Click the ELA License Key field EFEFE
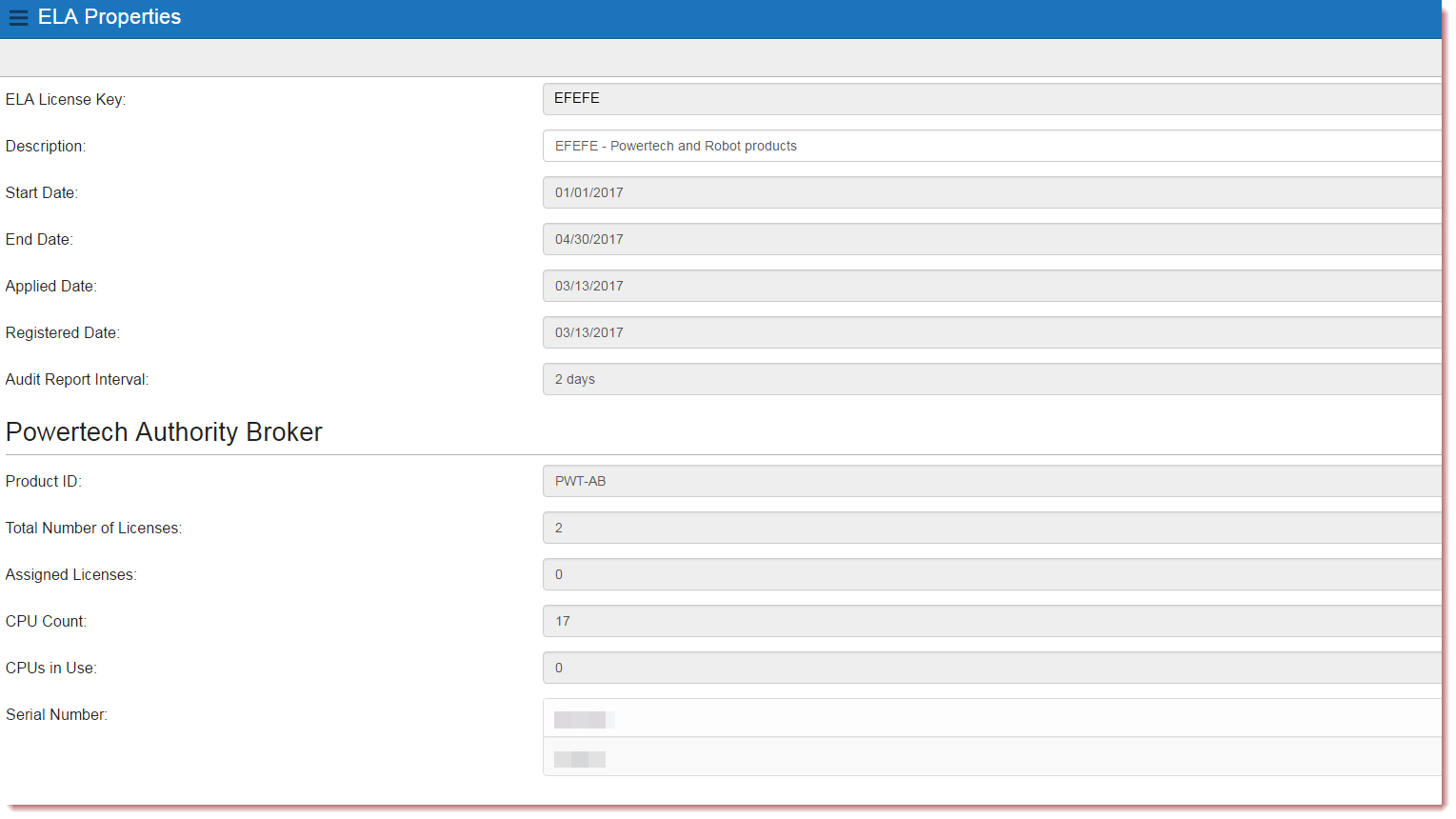Screen dimensions: 1456x819 pos(992,99)
